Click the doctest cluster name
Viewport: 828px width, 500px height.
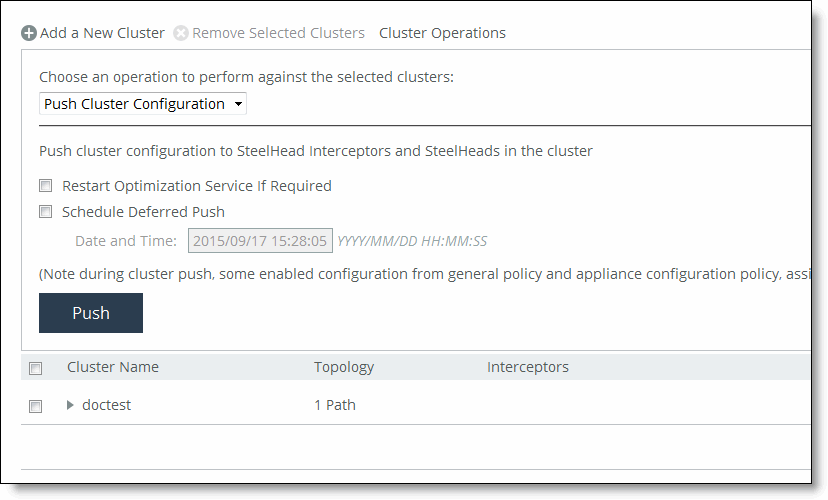(x=106, y=405)
